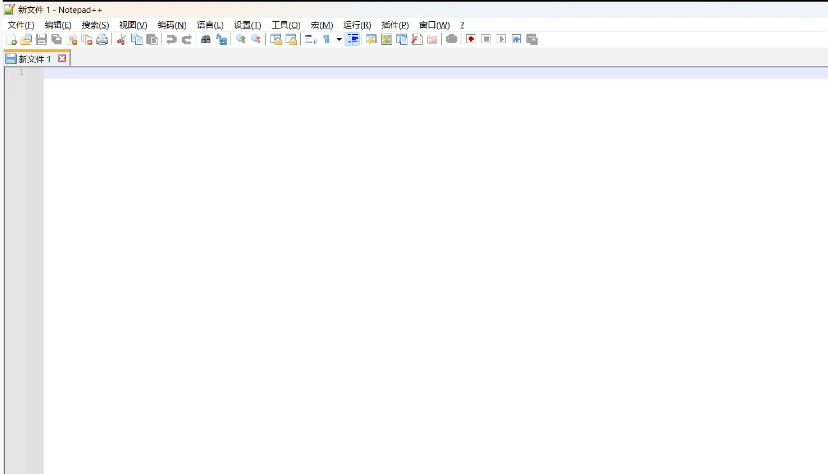Image resolution: width=828 pixels, height=474 pixels.
Task: Click the Open file folder icon
Action: tap(26, 39)
